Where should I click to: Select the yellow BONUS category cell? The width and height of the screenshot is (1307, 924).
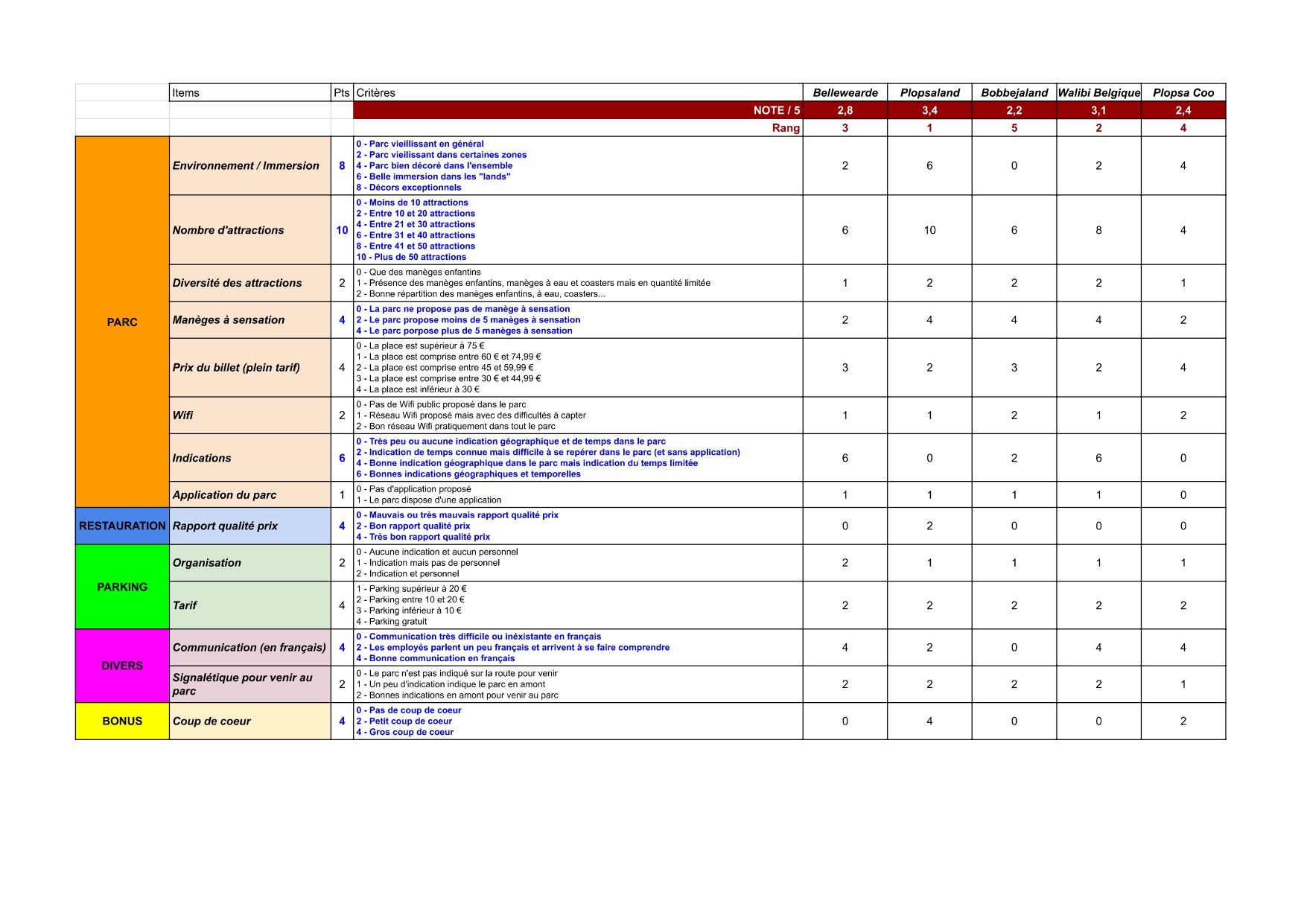pyautogui.click(x=122, y=721)
